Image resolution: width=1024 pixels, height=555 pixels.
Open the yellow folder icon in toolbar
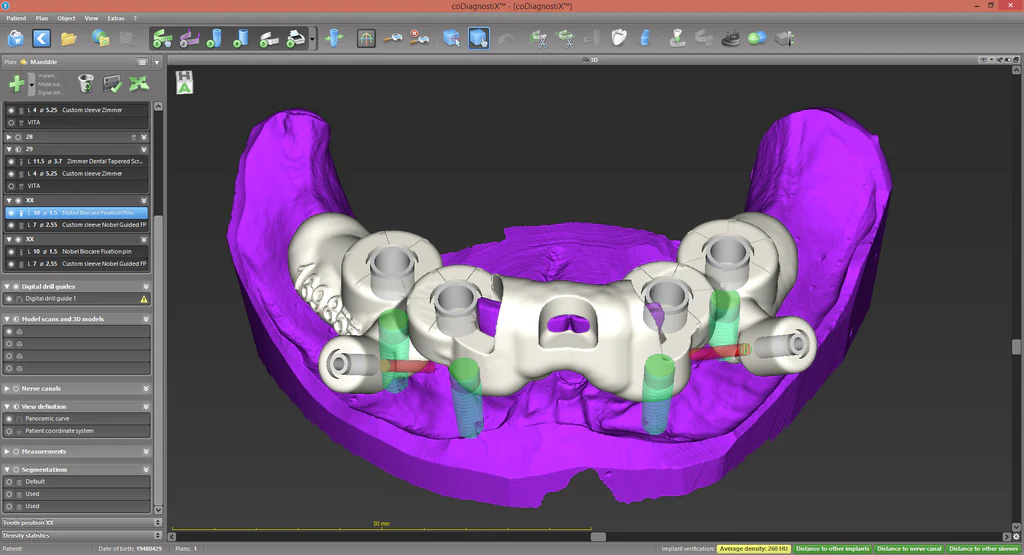point(69,39)
